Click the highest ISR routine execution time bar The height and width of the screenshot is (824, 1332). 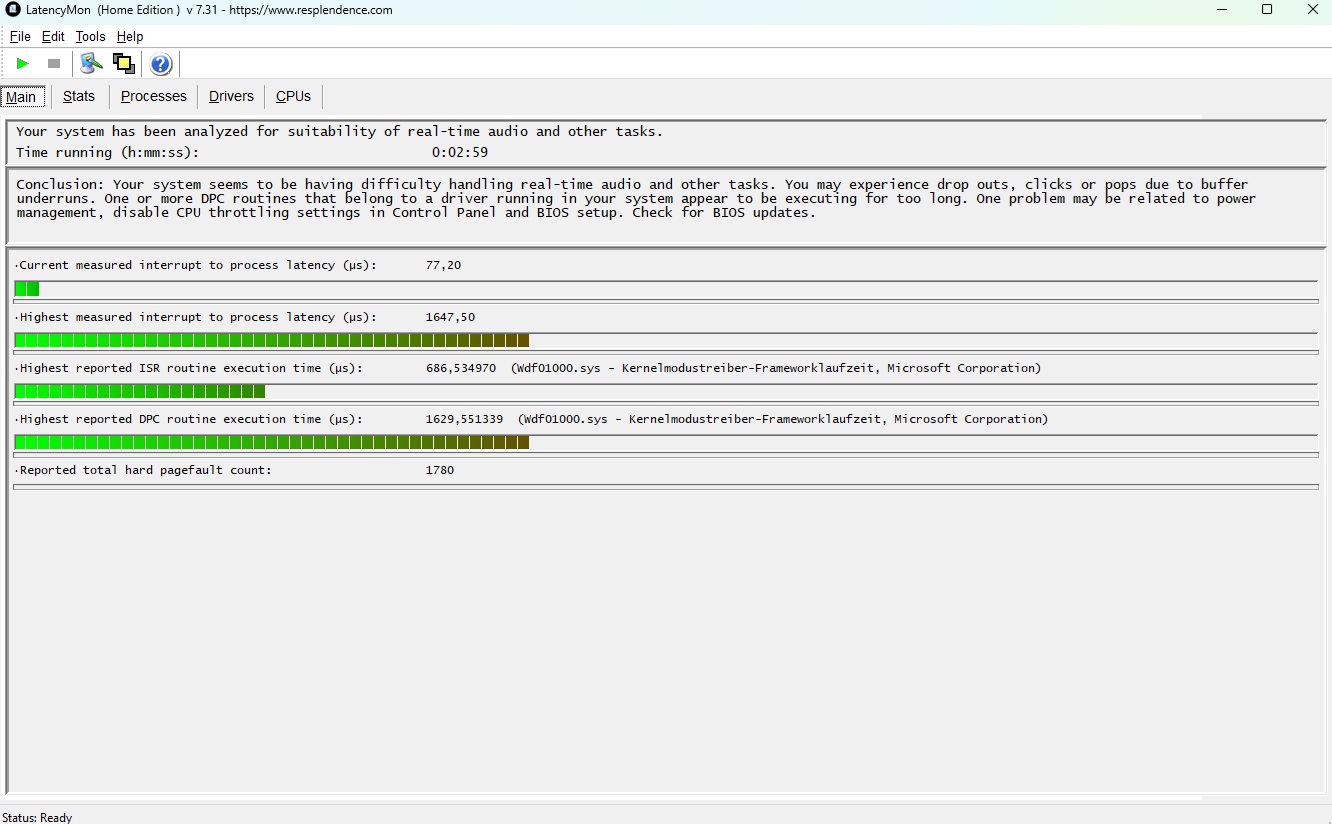tap(666, 391)
